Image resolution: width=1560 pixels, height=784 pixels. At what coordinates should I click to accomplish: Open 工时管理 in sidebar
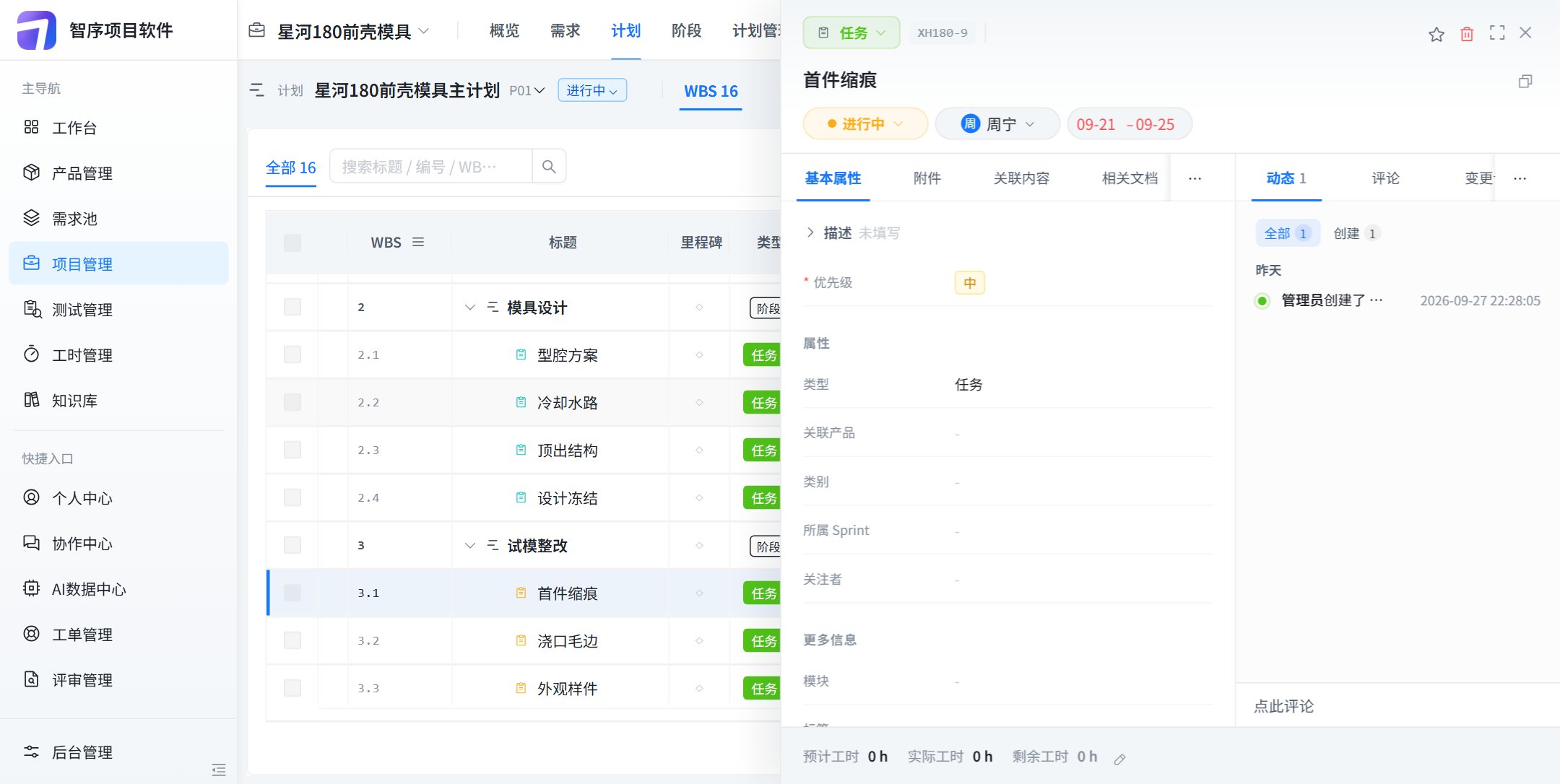point(118,354)
